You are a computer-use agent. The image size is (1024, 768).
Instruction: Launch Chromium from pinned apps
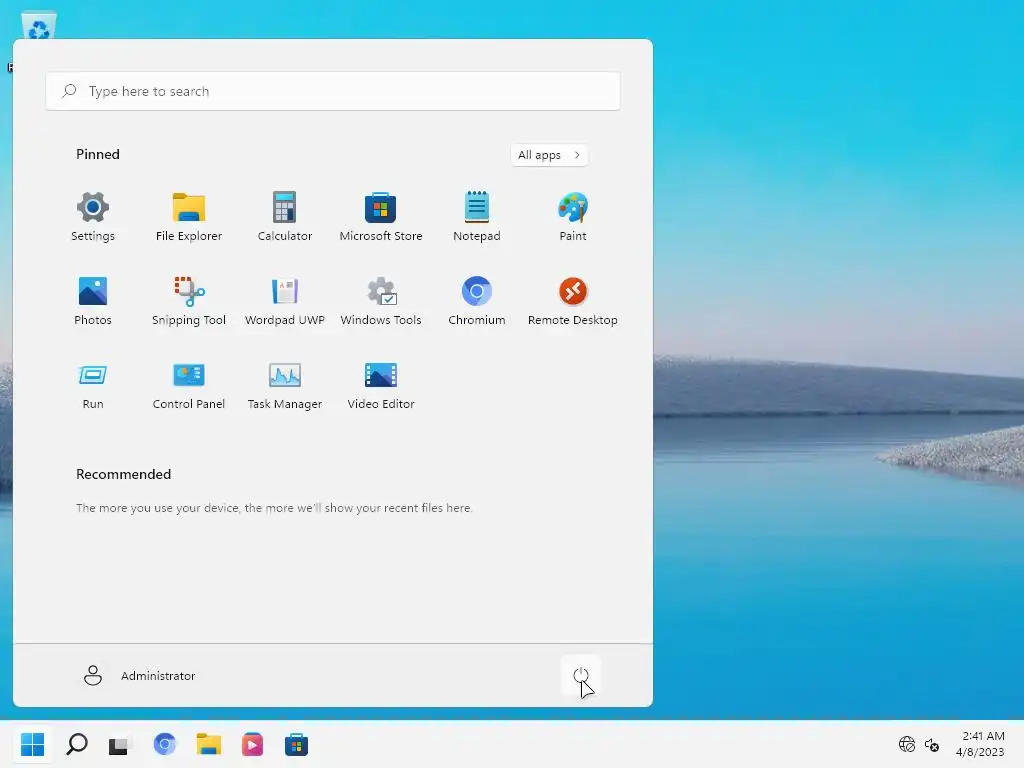click(477, 301)
